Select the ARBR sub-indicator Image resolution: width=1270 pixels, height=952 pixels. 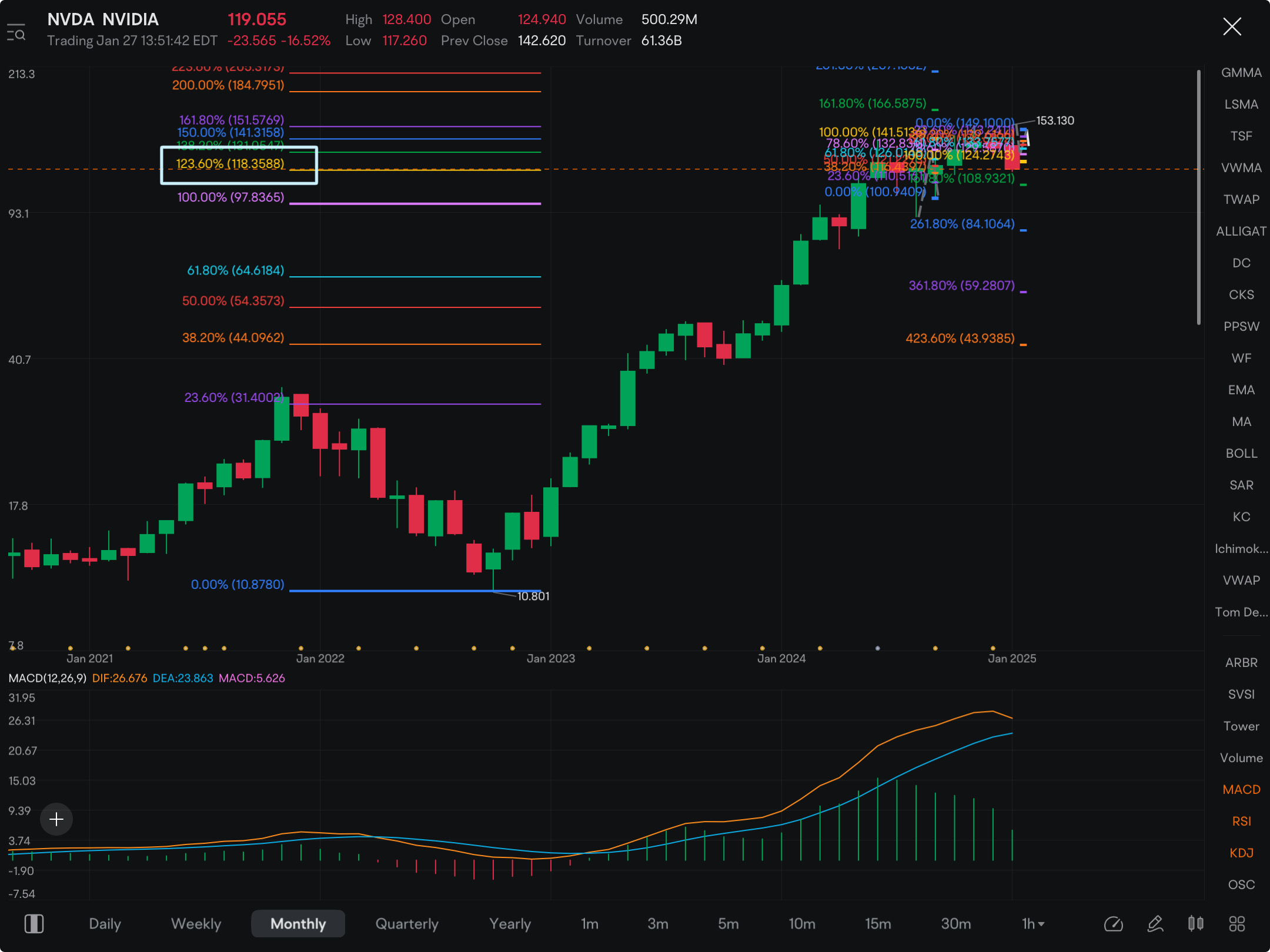(x=1241, y=663)
